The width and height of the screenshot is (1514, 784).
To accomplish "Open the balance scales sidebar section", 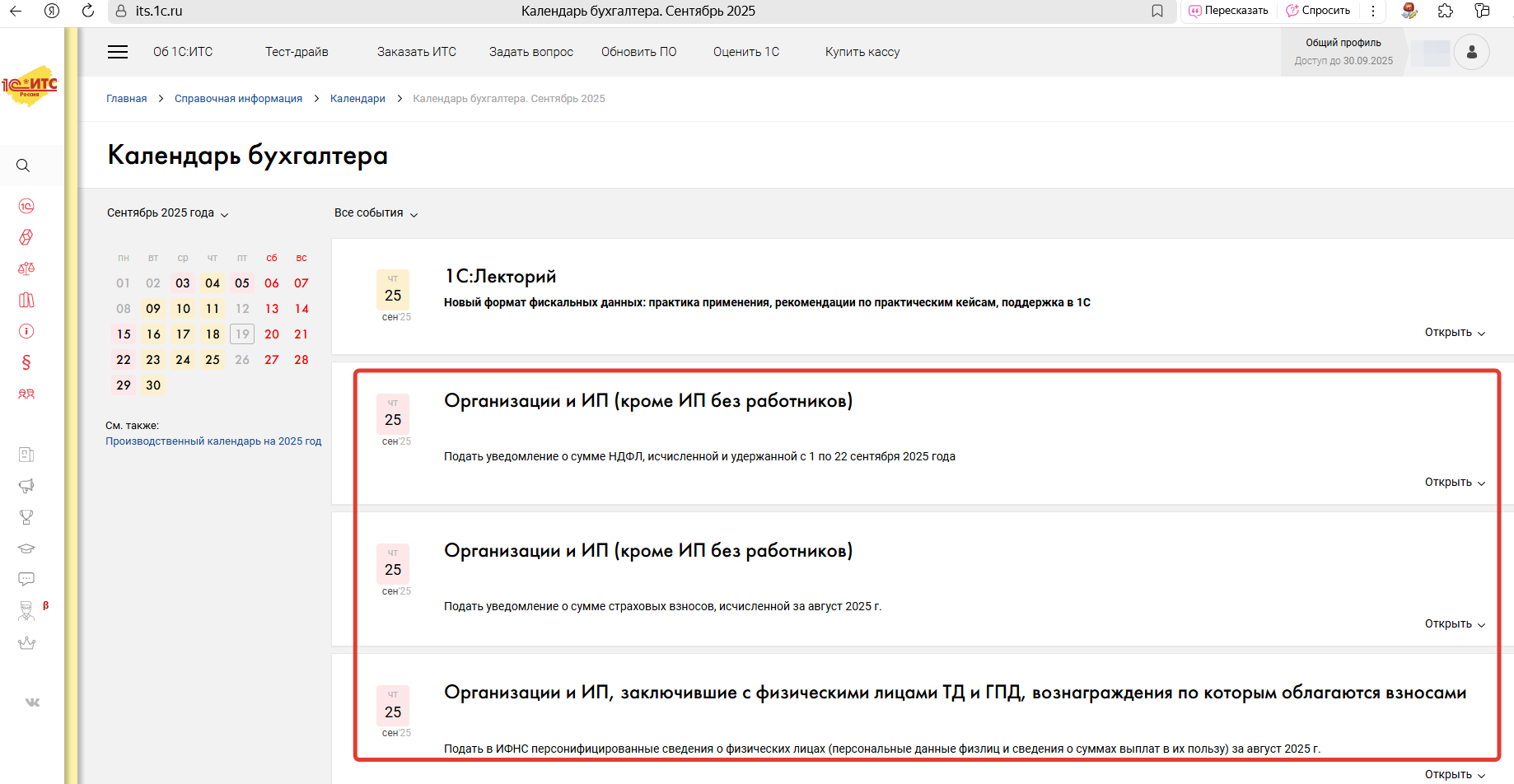I will coord(26,268).
